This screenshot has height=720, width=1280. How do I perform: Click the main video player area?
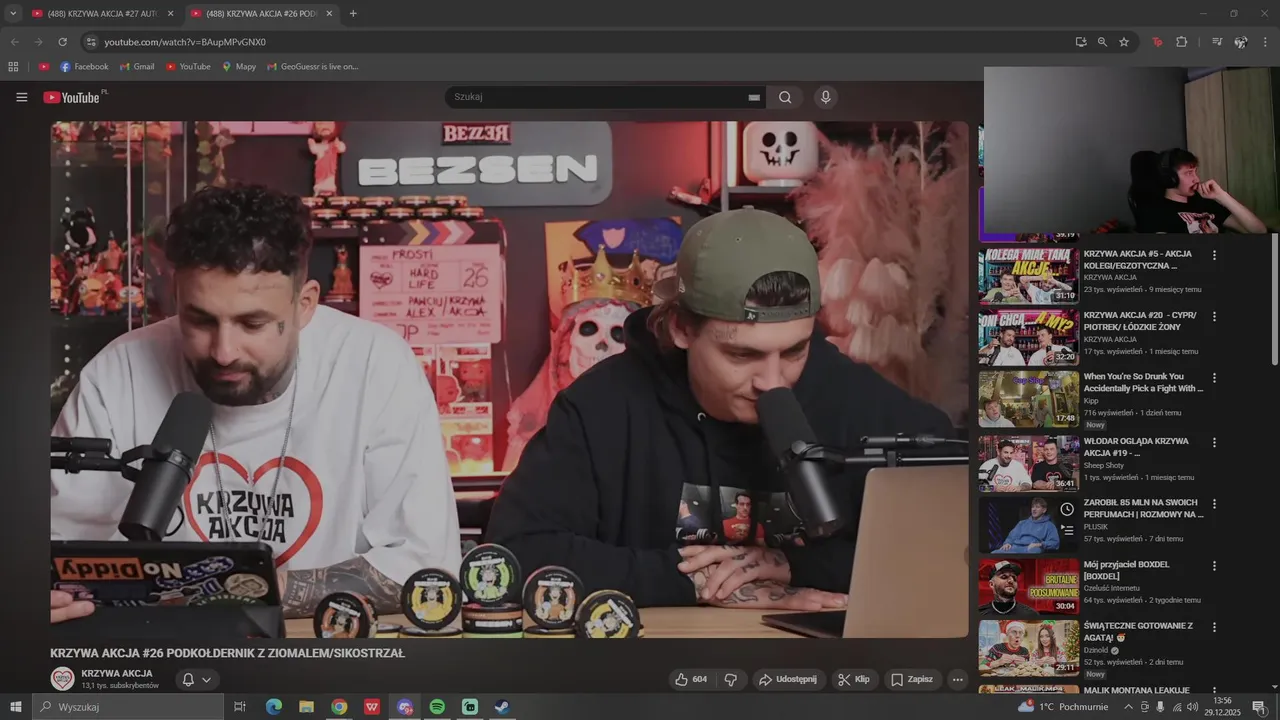pyautogui.click(x=510, y=379)
